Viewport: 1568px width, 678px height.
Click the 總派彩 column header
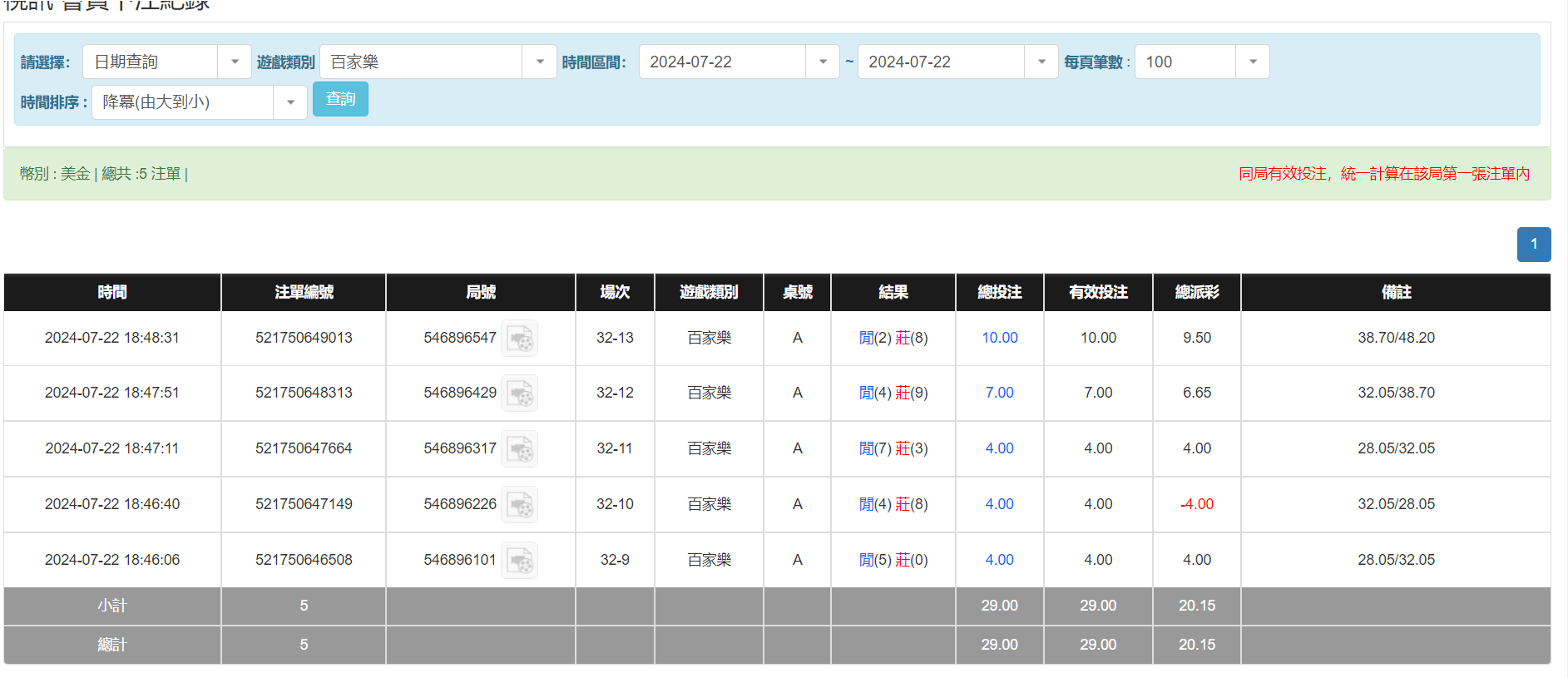(1196, 292)
